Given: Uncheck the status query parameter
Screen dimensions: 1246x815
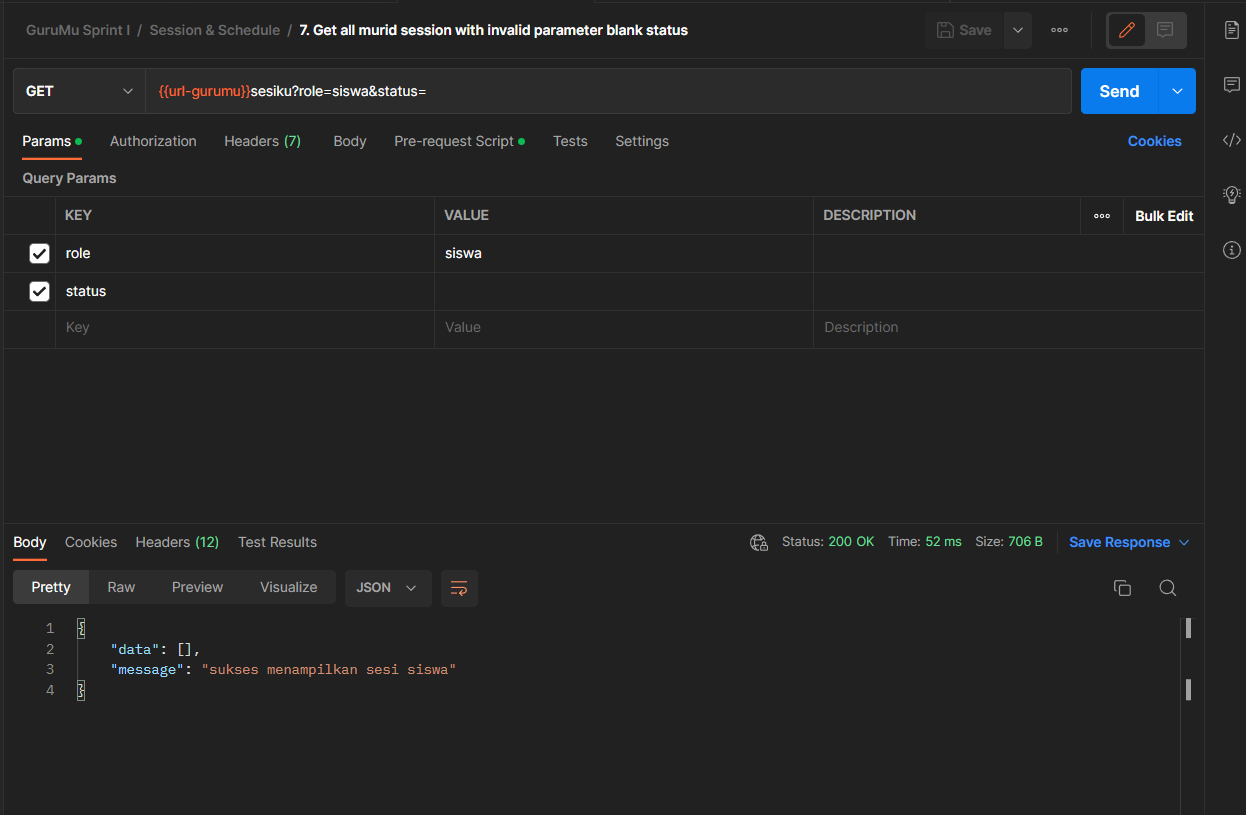Looking at the screenshot, I should 39,291.
